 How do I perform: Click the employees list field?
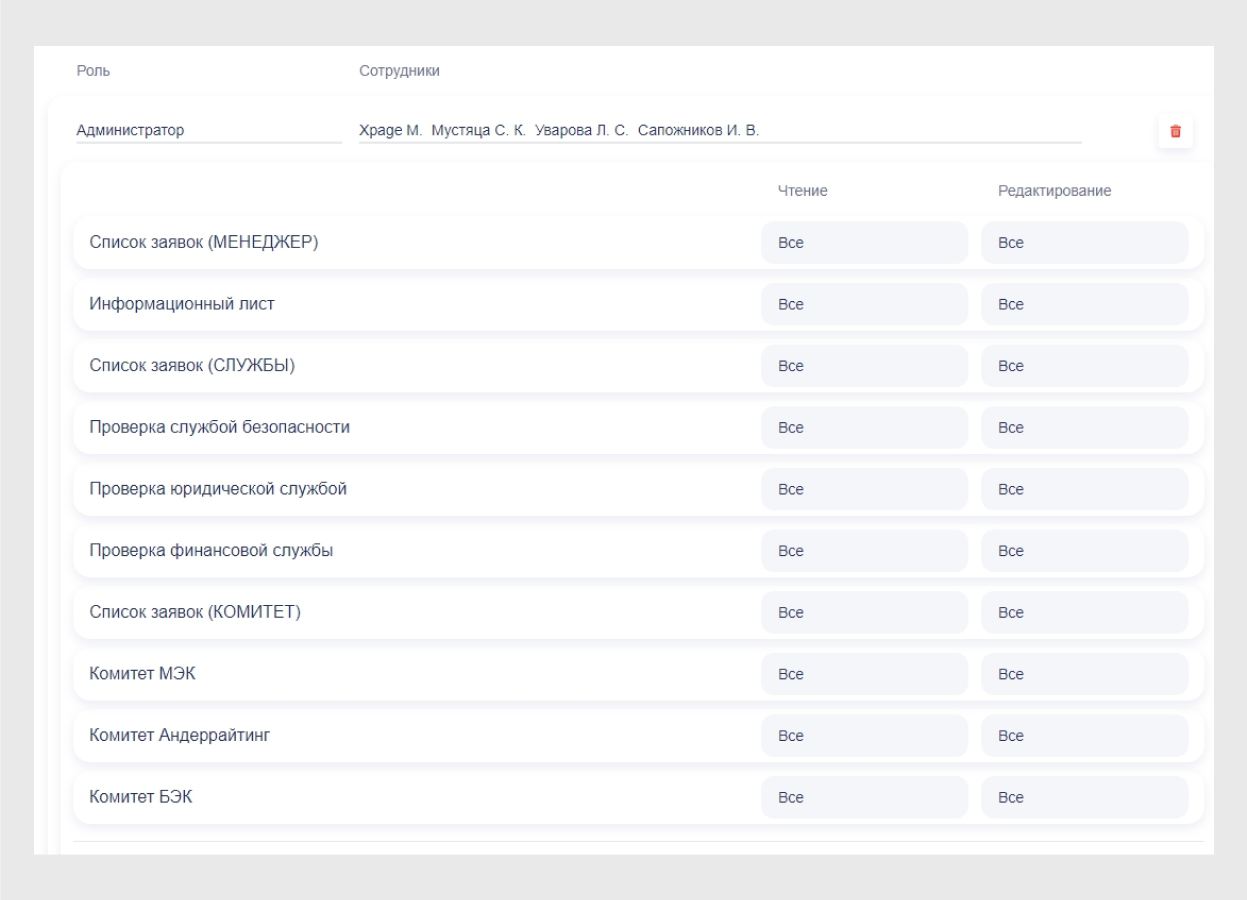coord(900,129)
